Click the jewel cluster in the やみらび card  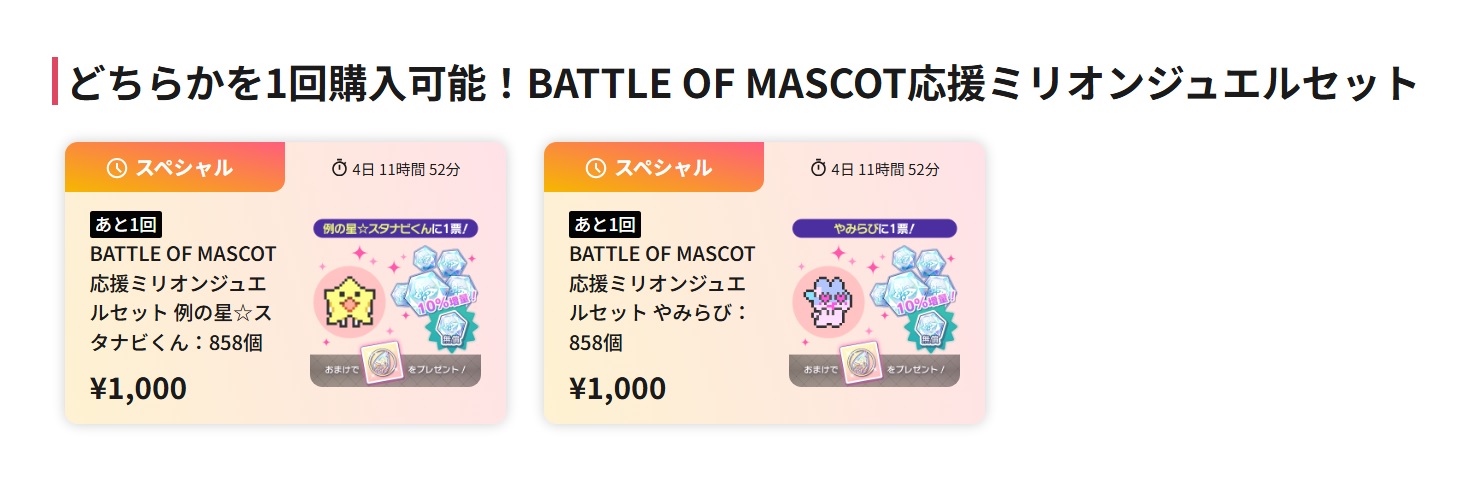pos(912,283)
